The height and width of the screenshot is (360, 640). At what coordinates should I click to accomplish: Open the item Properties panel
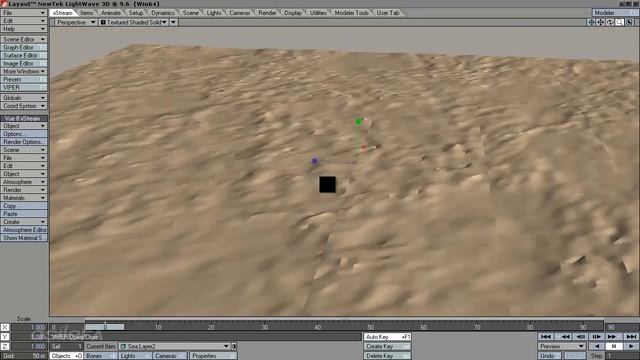213,356
